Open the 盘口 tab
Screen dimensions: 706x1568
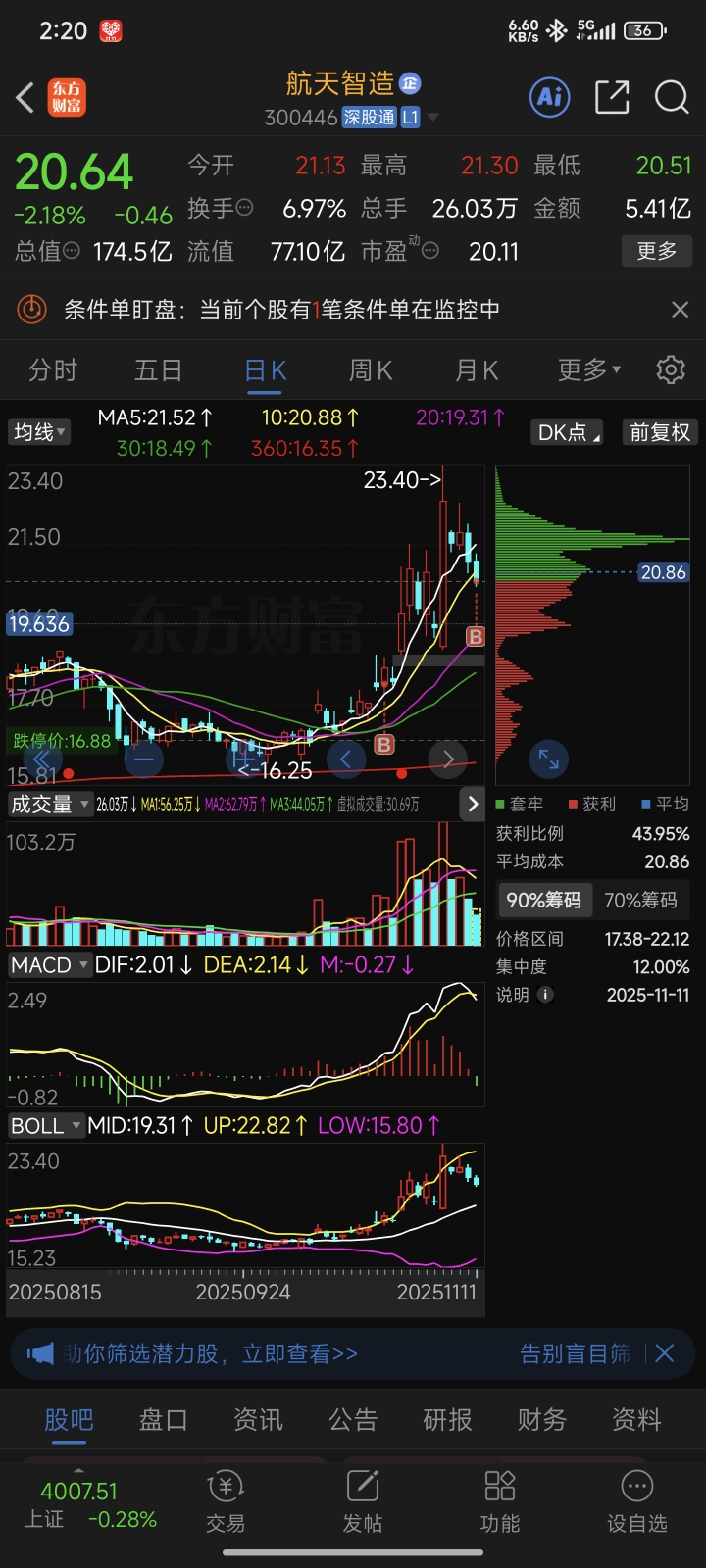[163, 1419]
